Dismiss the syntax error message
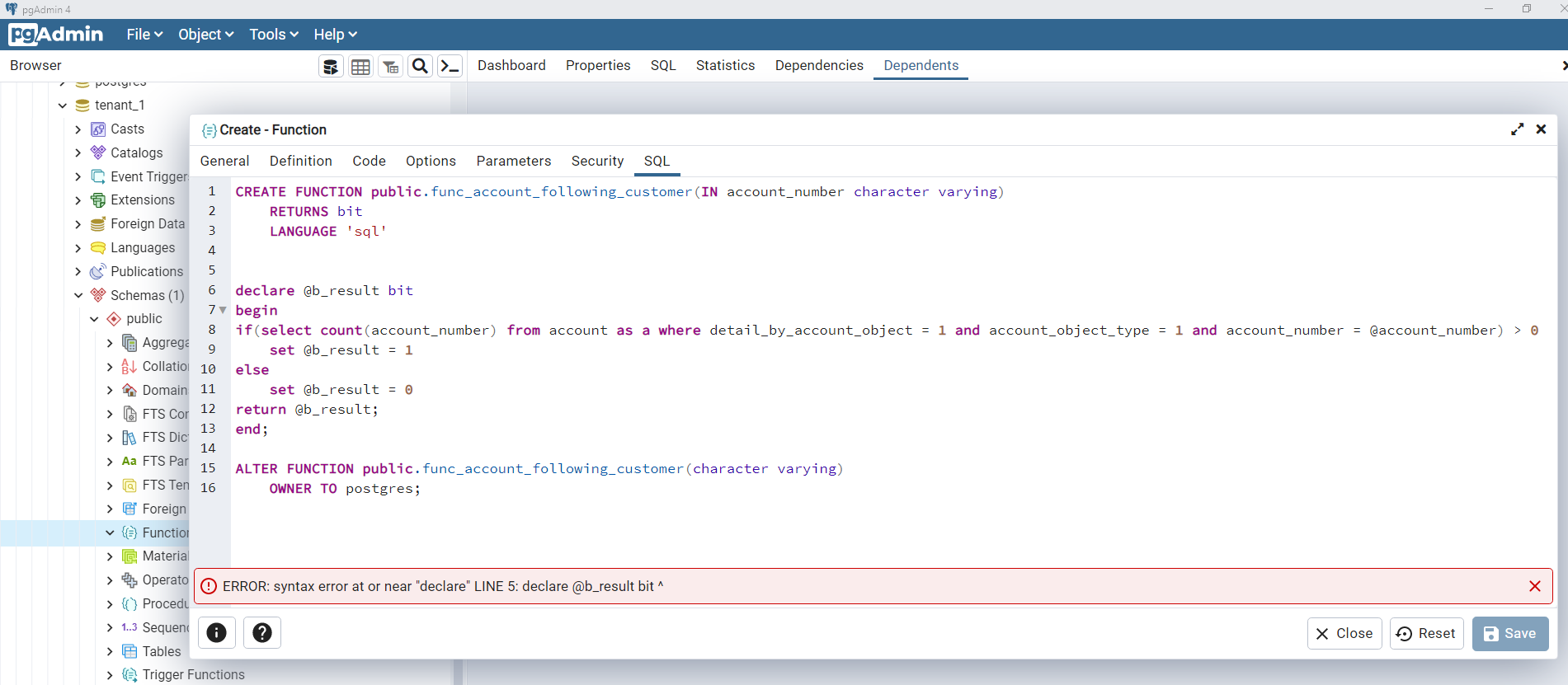The image size is (1568, 685). (x=1535, y=586)
